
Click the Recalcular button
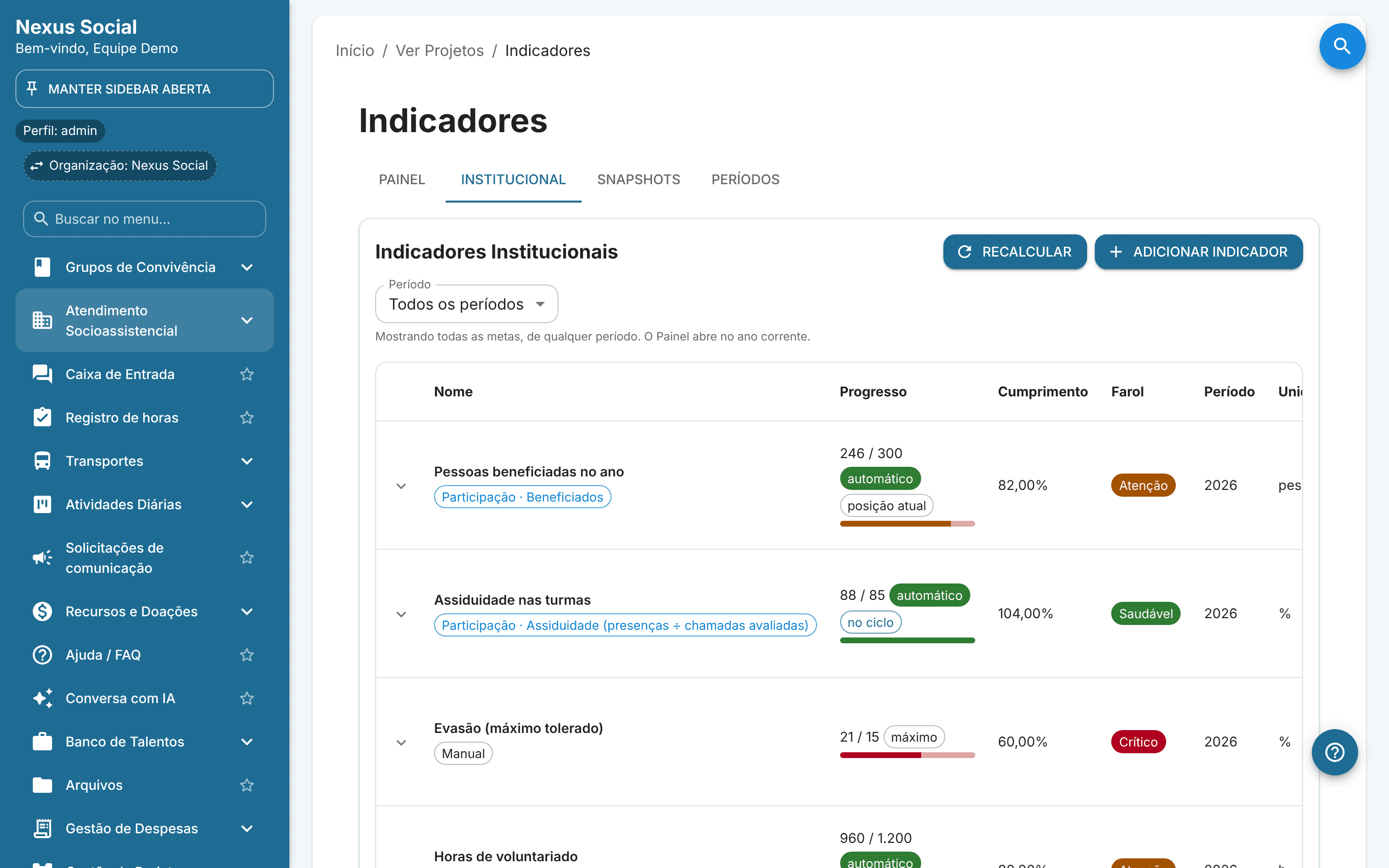pos(1014,251)
